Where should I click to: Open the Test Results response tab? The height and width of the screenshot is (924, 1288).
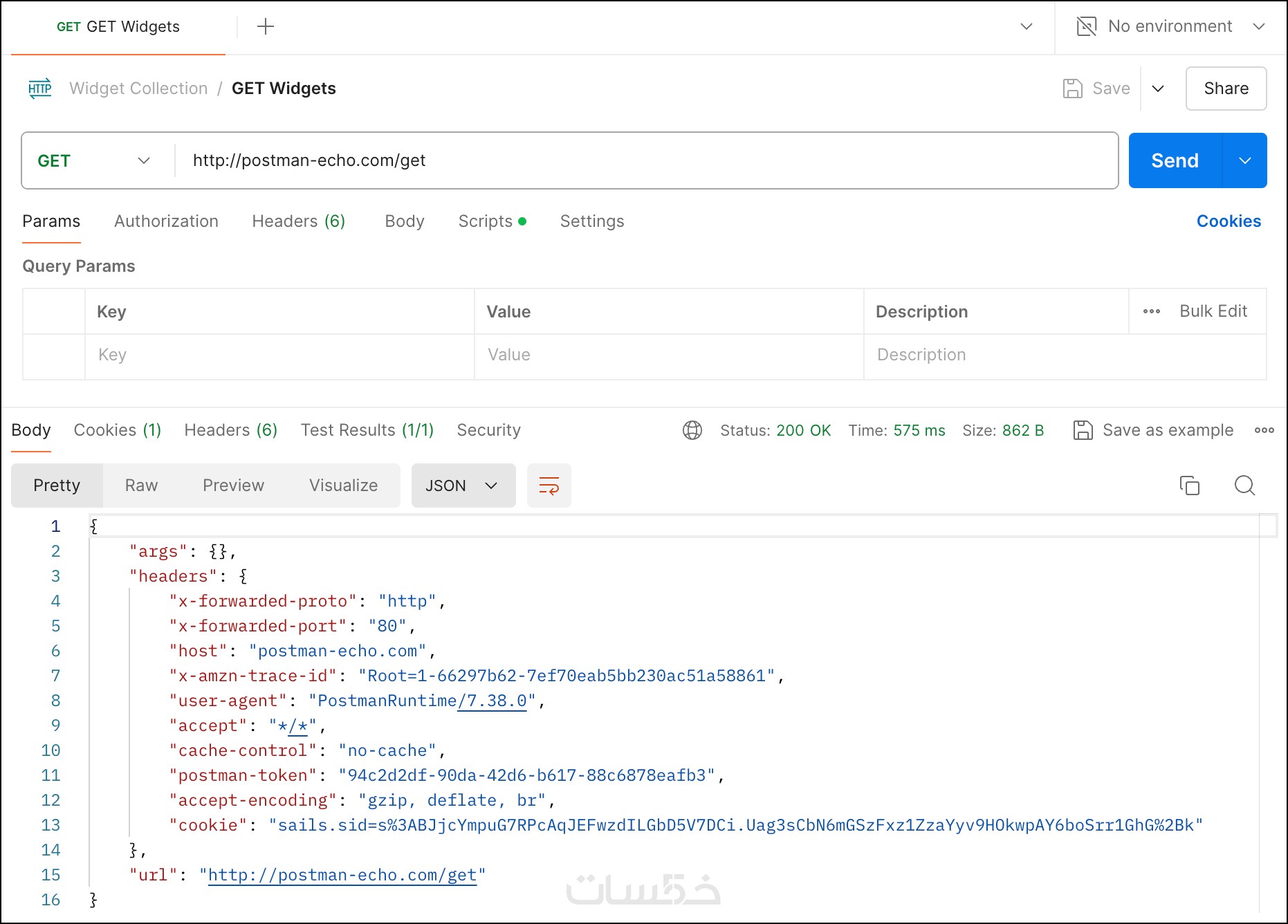point(367,430)
